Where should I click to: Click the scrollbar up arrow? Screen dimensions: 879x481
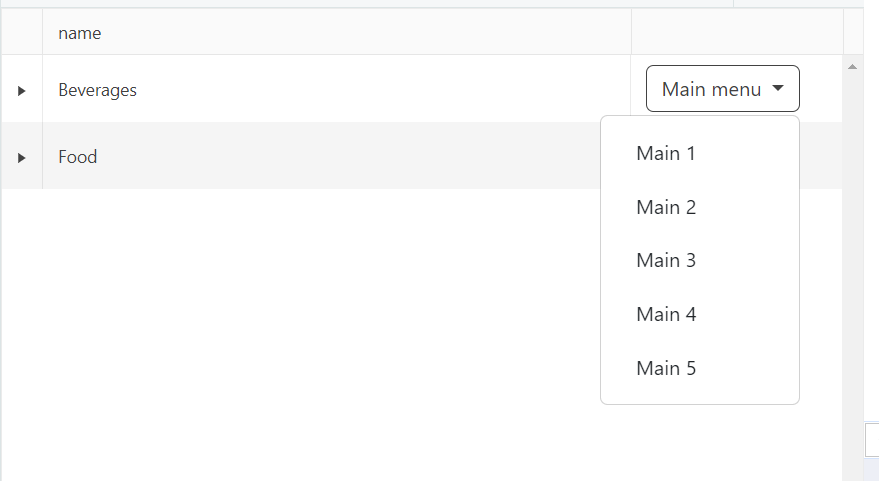tap(853, 67)
